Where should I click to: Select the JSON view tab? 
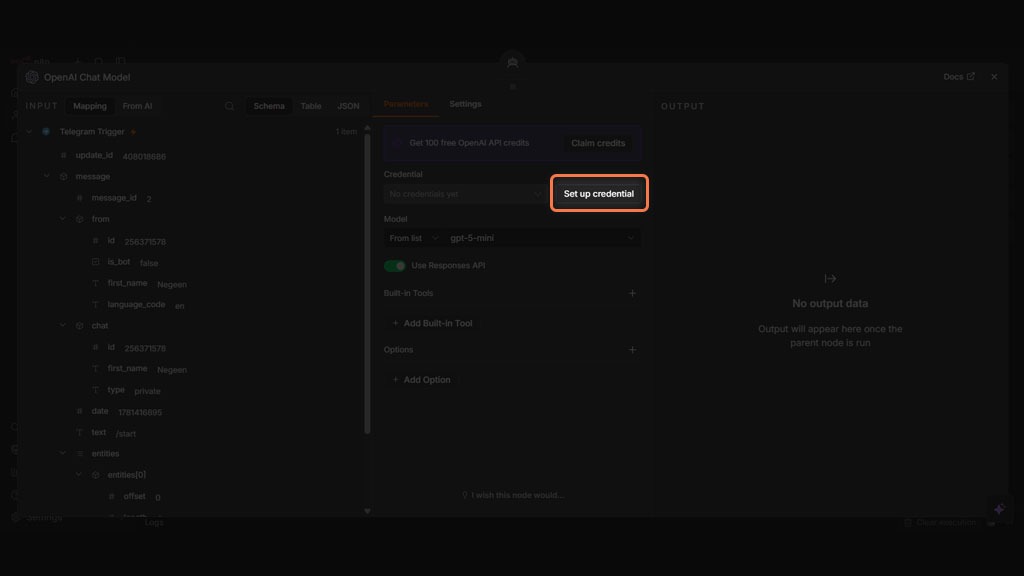[348, 106]
